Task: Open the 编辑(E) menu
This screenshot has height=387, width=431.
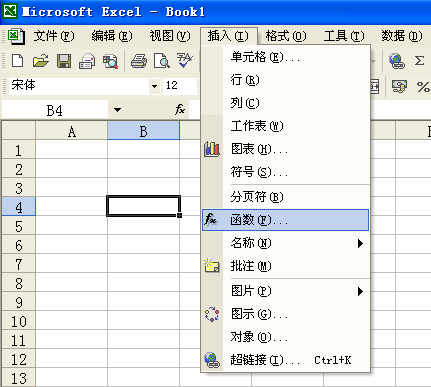Action: pos(112,36)
